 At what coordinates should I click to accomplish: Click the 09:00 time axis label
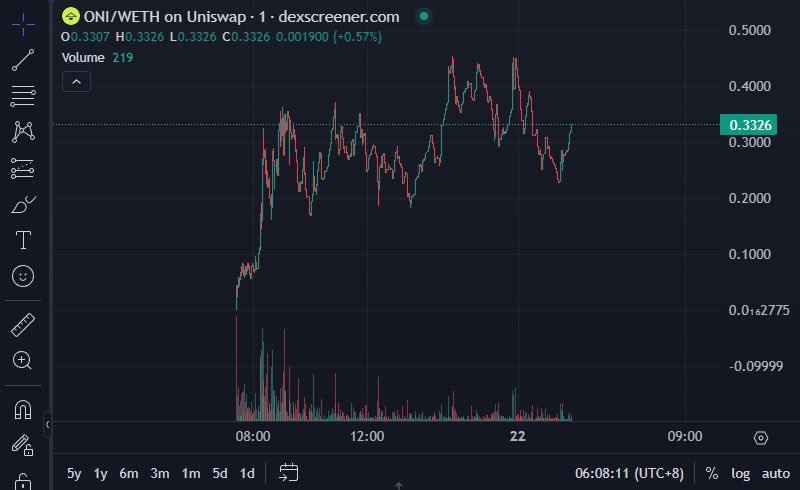tap(685, 436)
